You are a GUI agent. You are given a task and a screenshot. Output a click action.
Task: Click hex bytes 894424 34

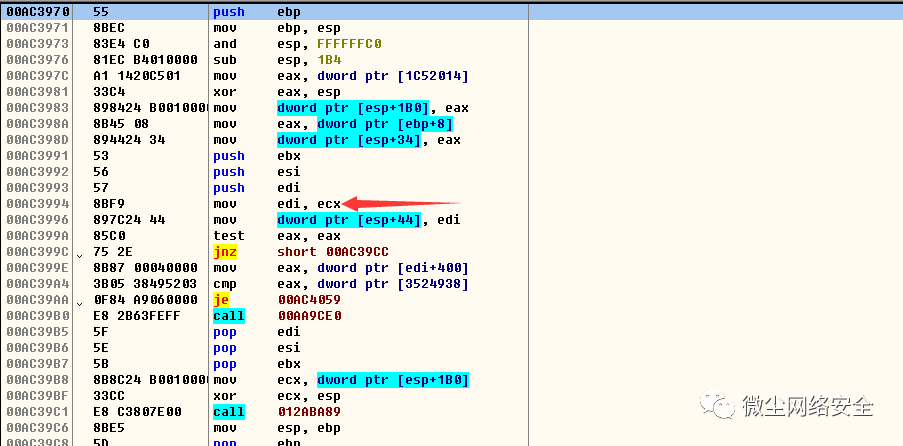tap(129, 140)
